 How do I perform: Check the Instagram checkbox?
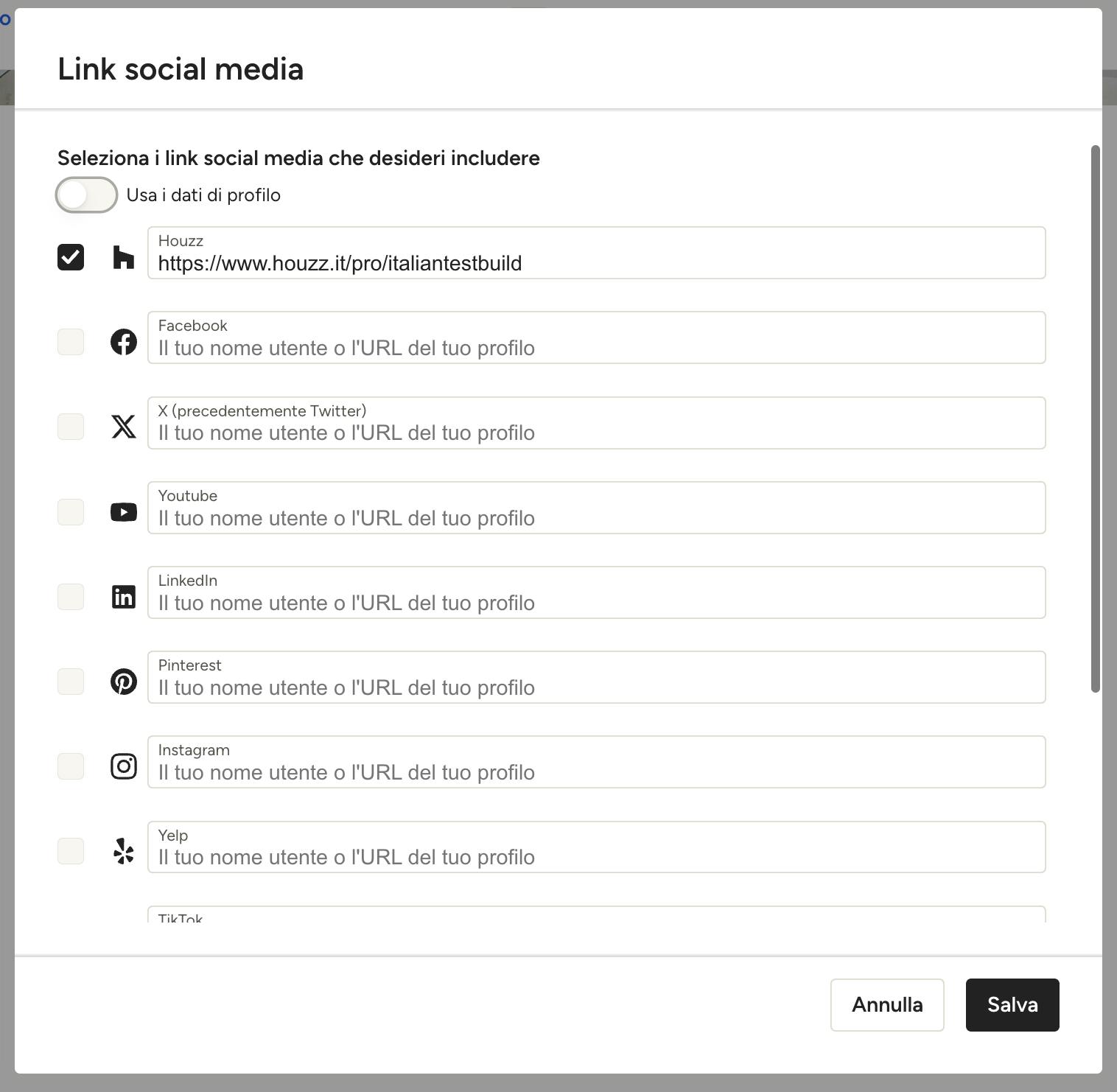(x=71, y=766)
